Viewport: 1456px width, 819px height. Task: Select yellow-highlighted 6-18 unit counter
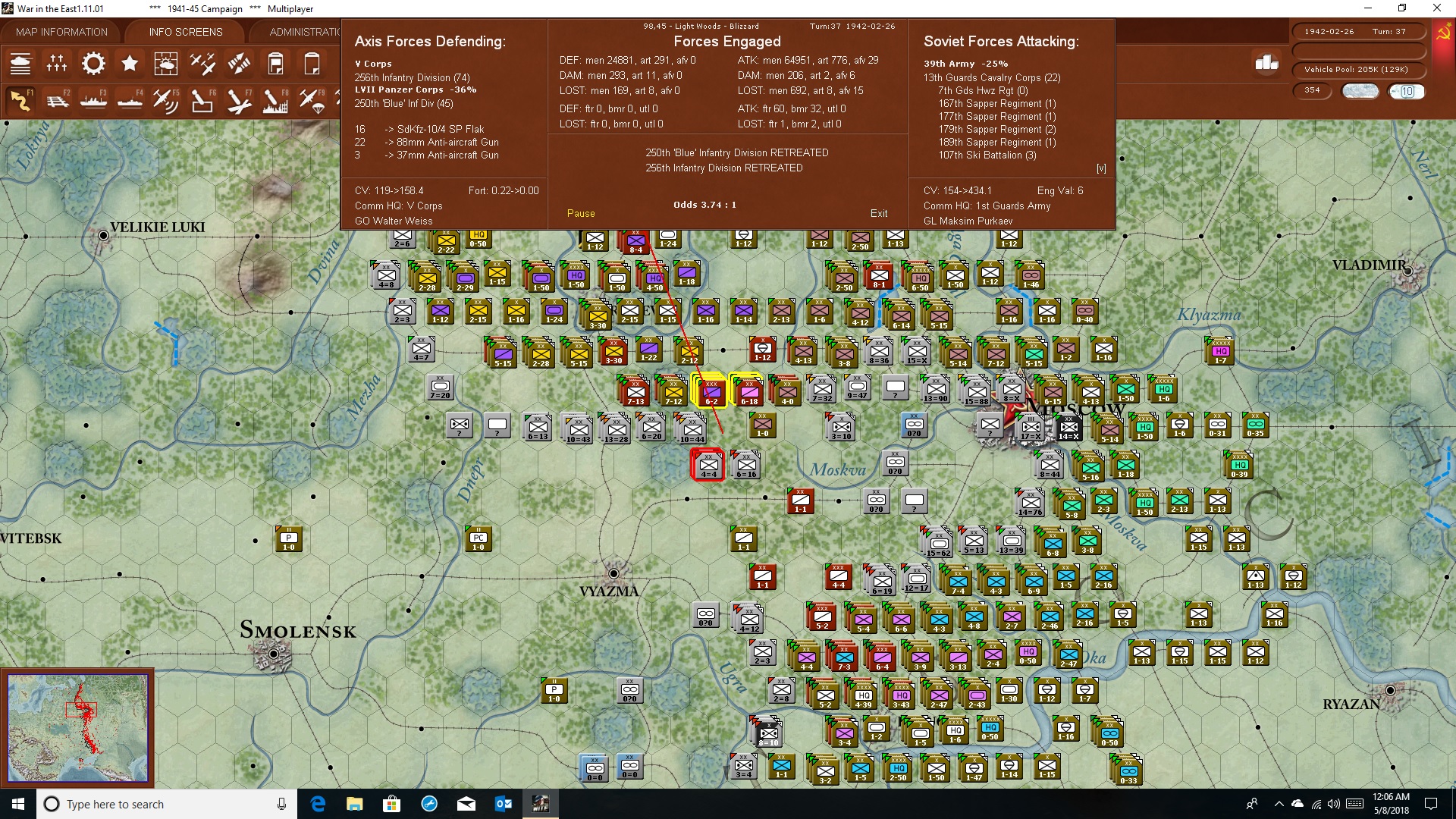tap(748, 391)
